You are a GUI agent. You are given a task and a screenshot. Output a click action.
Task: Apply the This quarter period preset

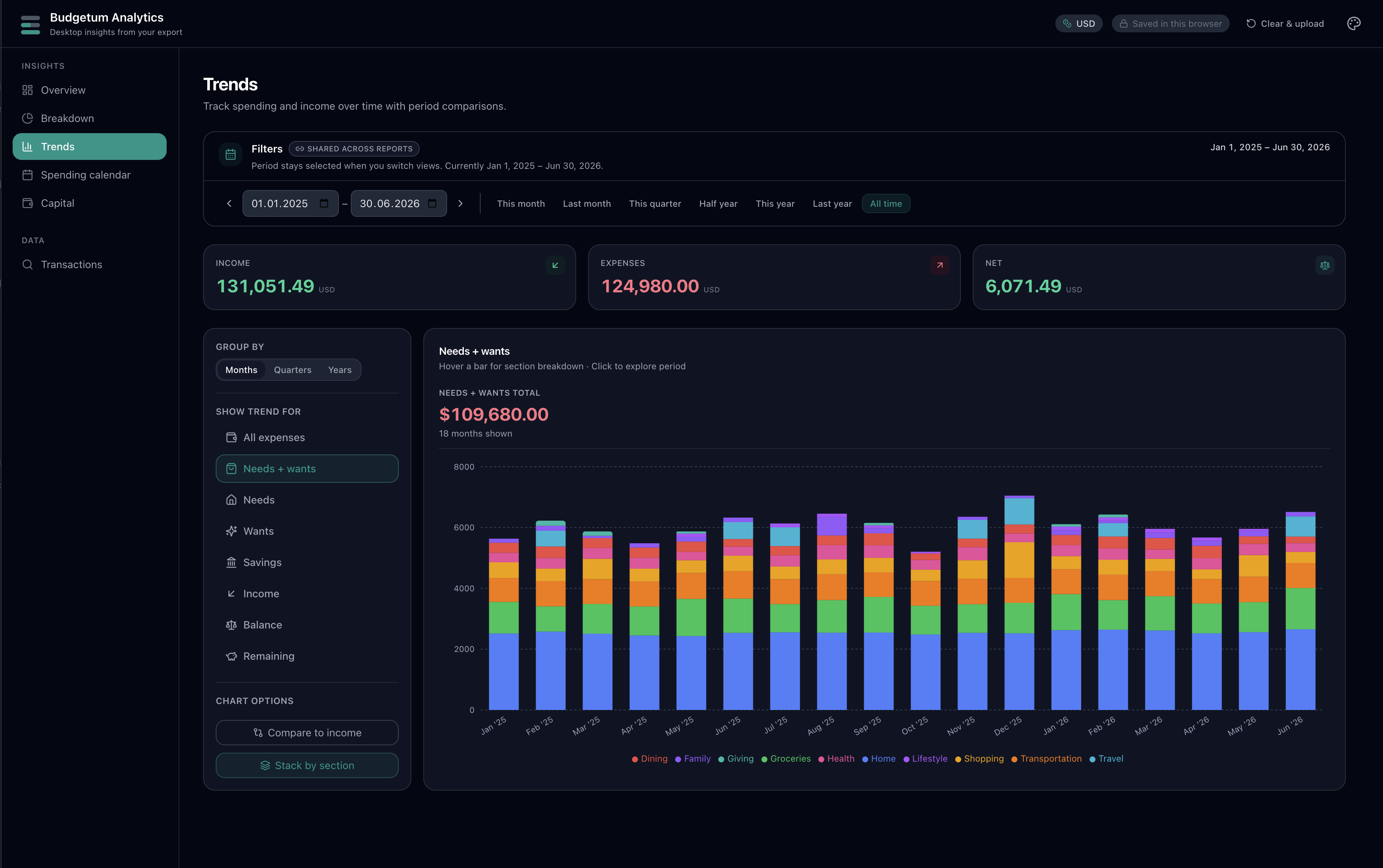[655, 203]
